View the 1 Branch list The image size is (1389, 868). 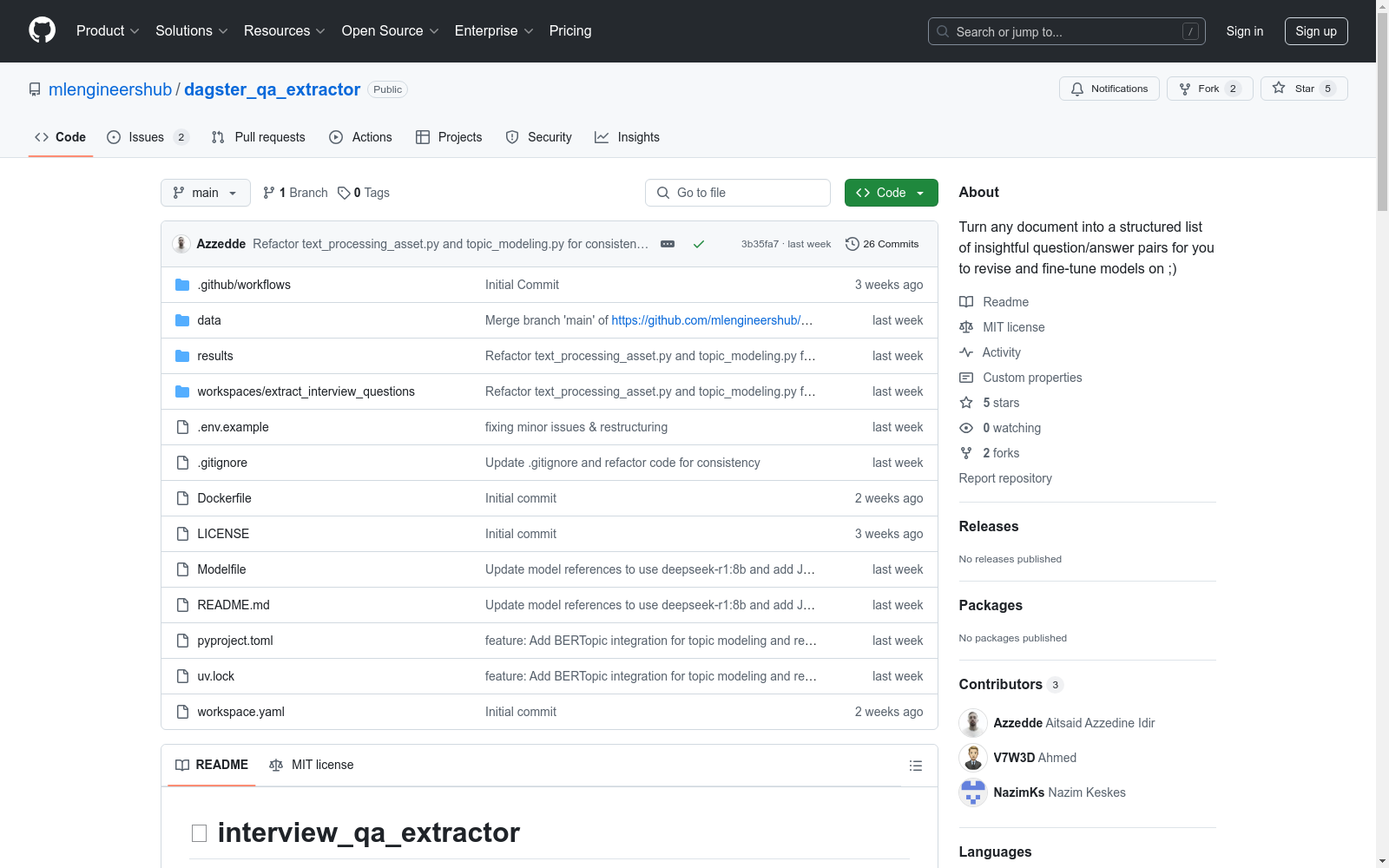click(x=295, y=193)
